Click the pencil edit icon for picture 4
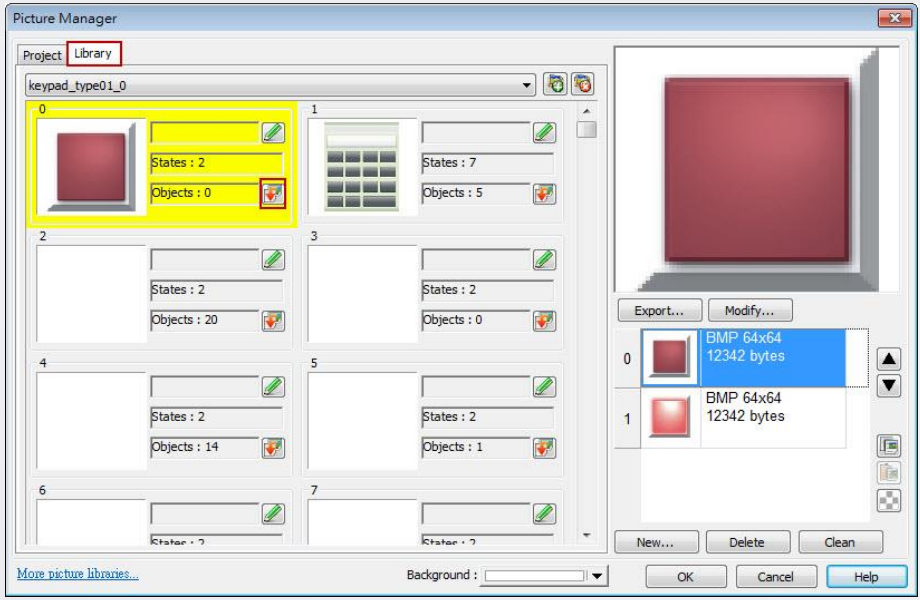Screen dimensions: 920x600 (x=273, y=387)
